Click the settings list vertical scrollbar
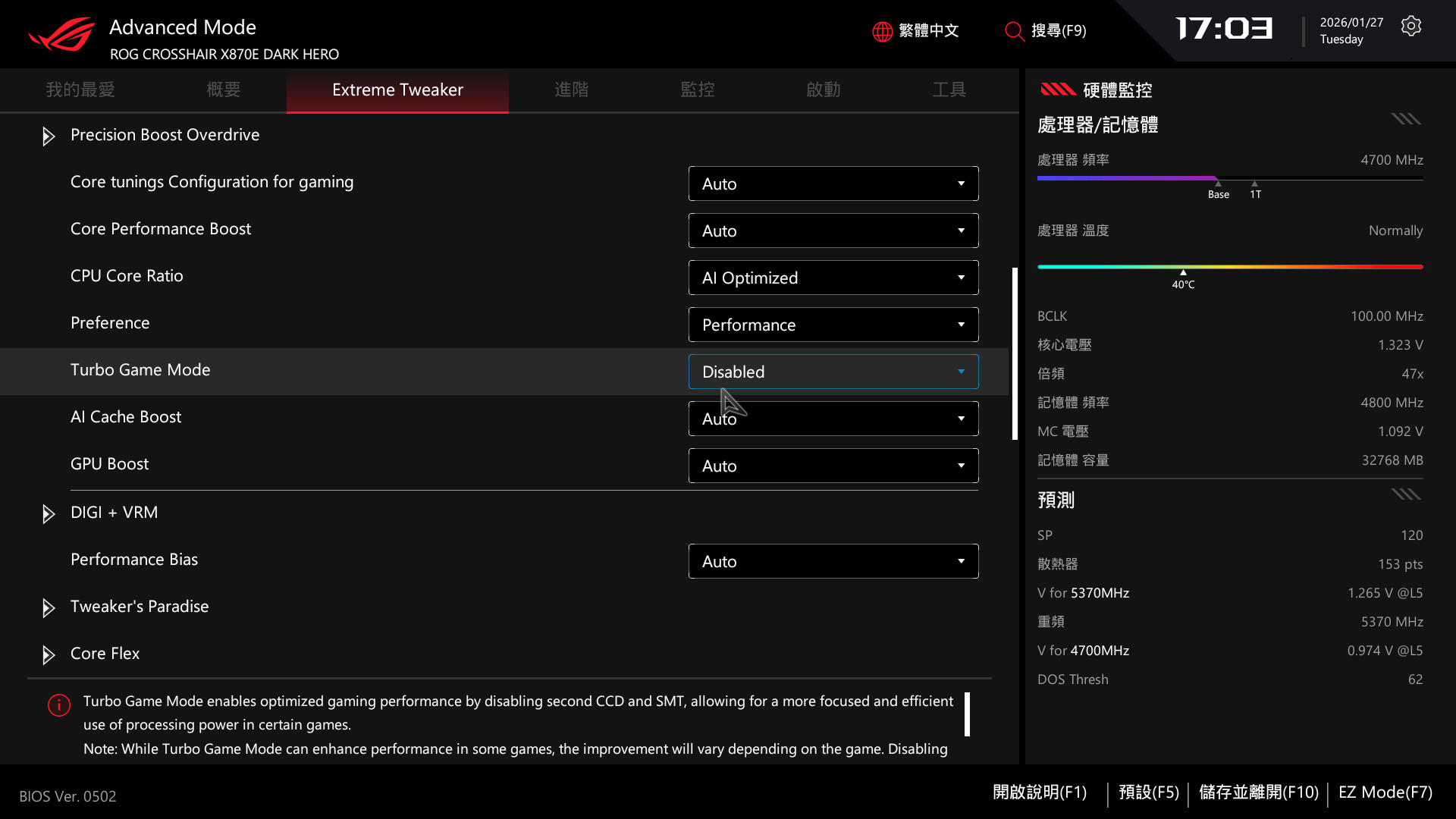1456x819 pixels. [1015, 353]
